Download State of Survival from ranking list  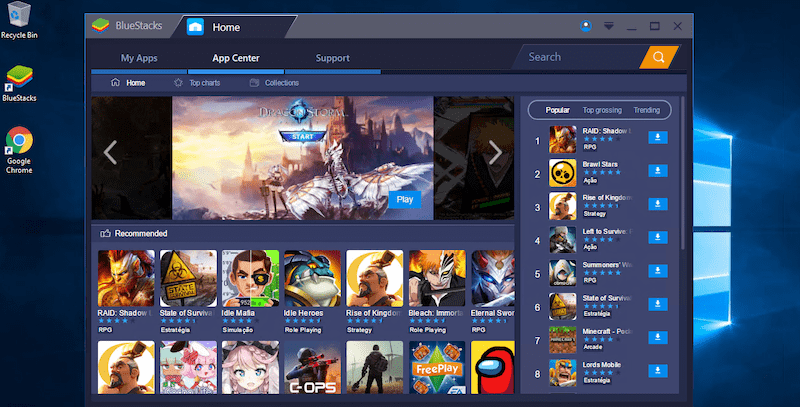pos(658,304)
